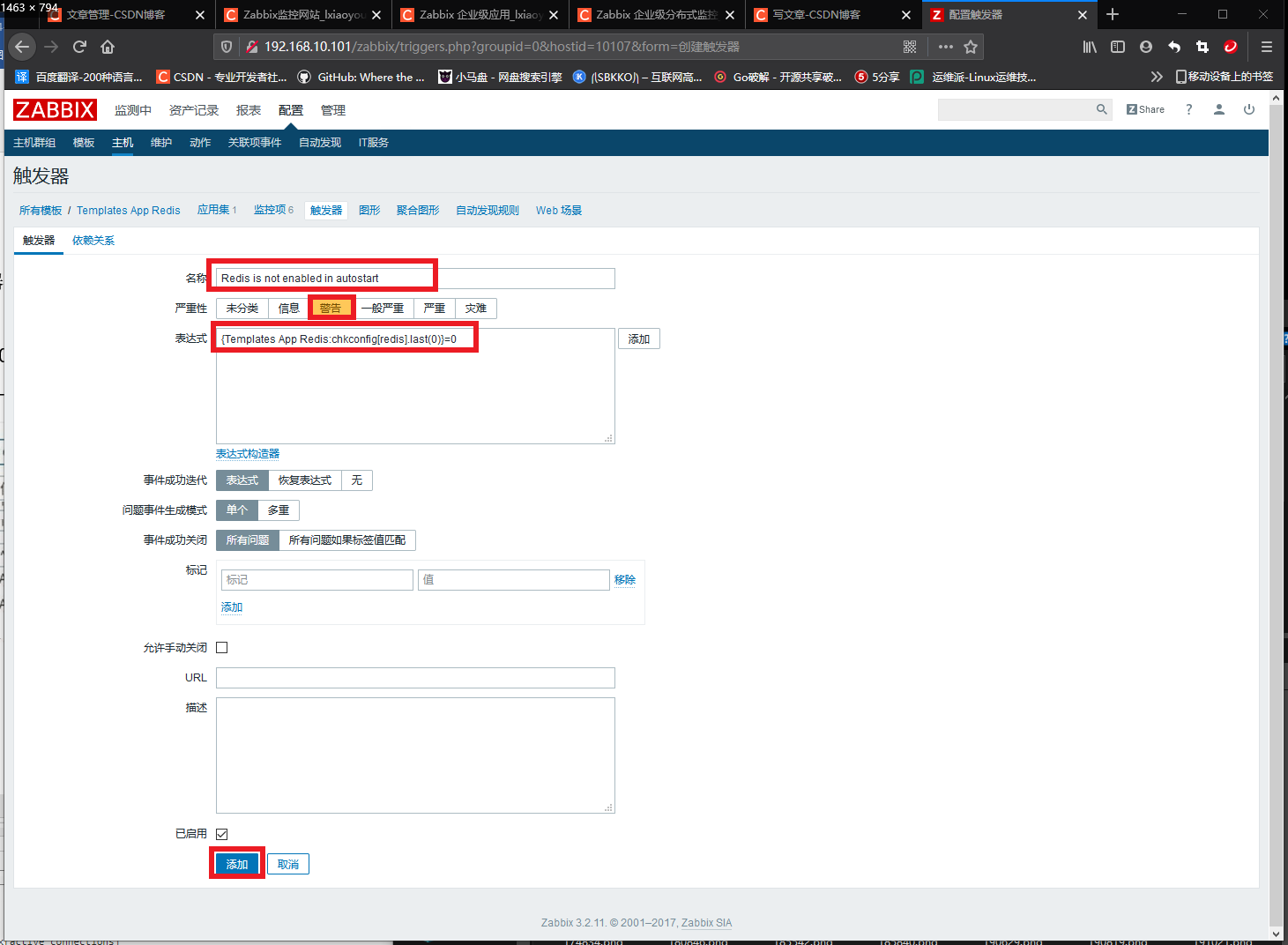
Task: Select severity 一般严重
Action: click(383, 309)
